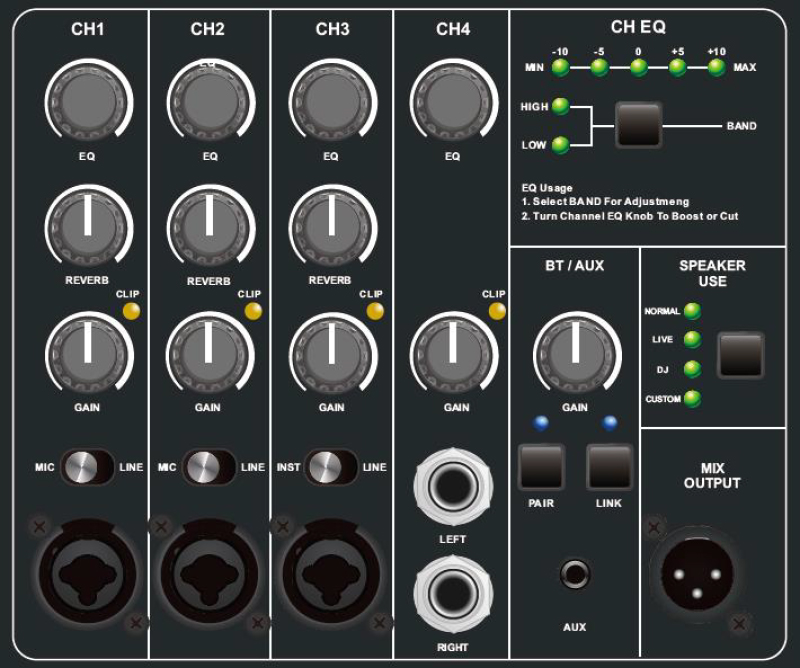This screenshot has width=800, height=668.
Task: Click the BT / AUX GAIN knob
Action: [577, 354]
